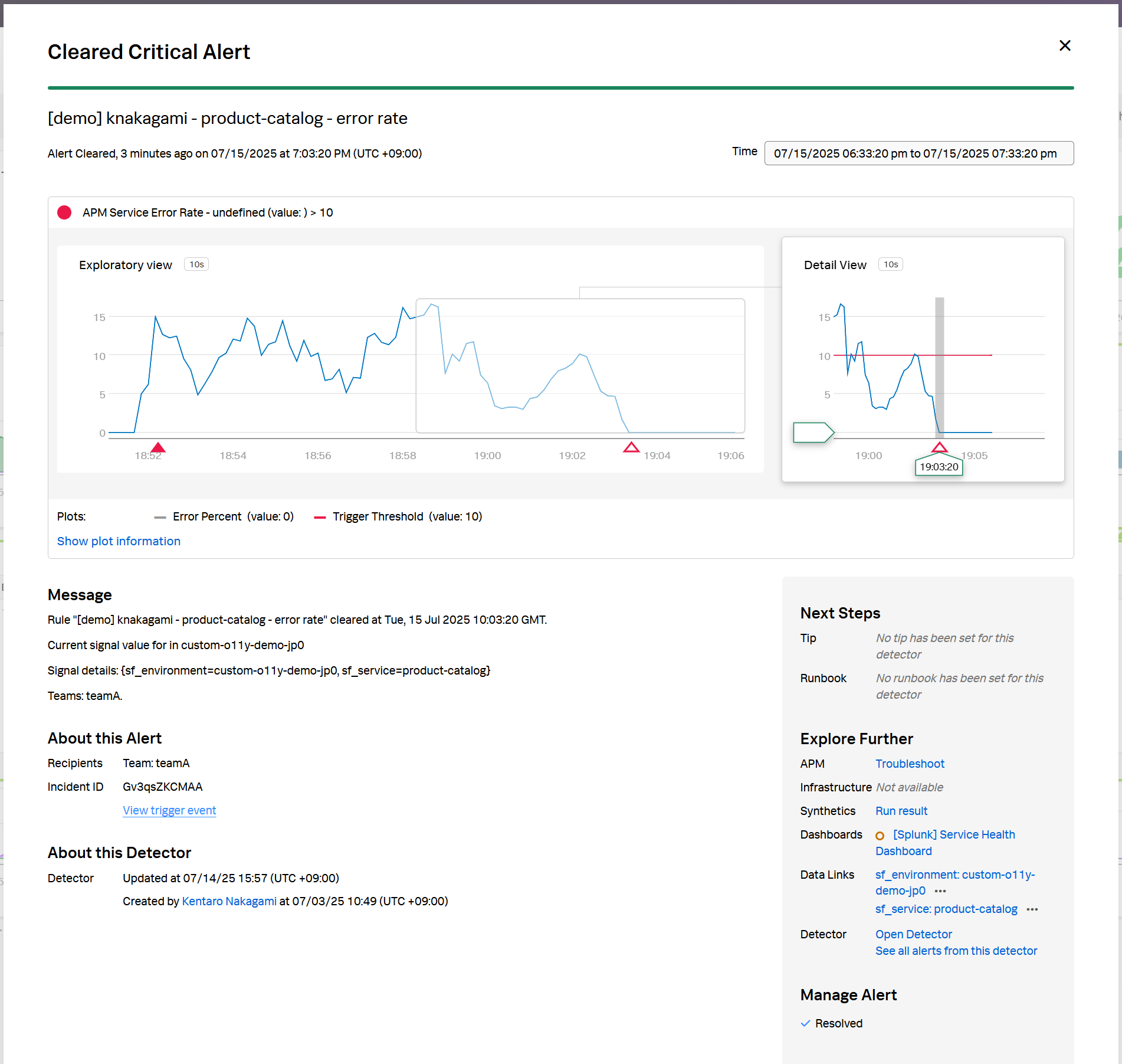
Task: Click the Team: teamA recipient text
Action: click(156, 763)
